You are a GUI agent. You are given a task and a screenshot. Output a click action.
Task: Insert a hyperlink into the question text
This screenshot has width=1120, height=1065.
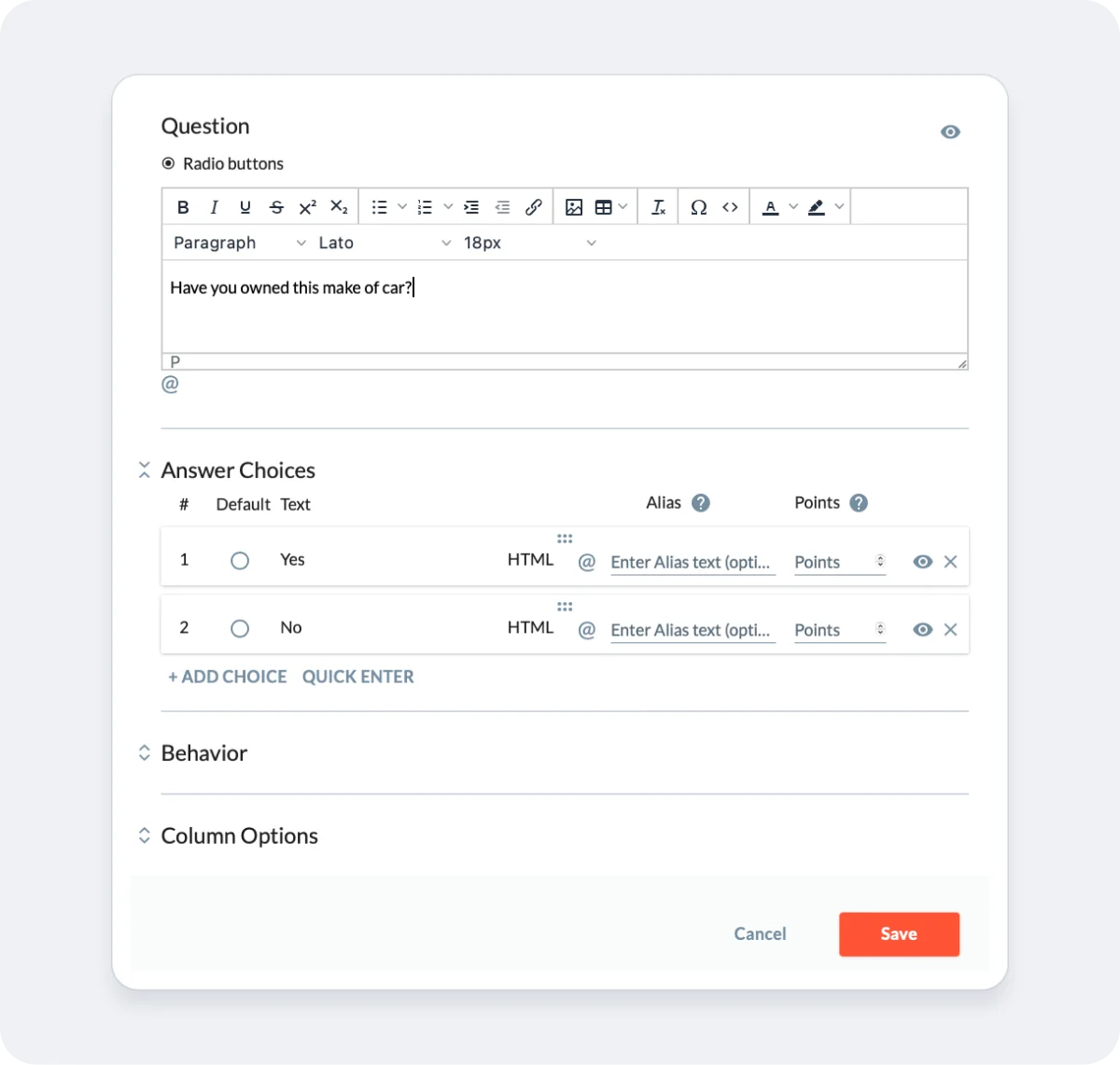click(534, 206)
